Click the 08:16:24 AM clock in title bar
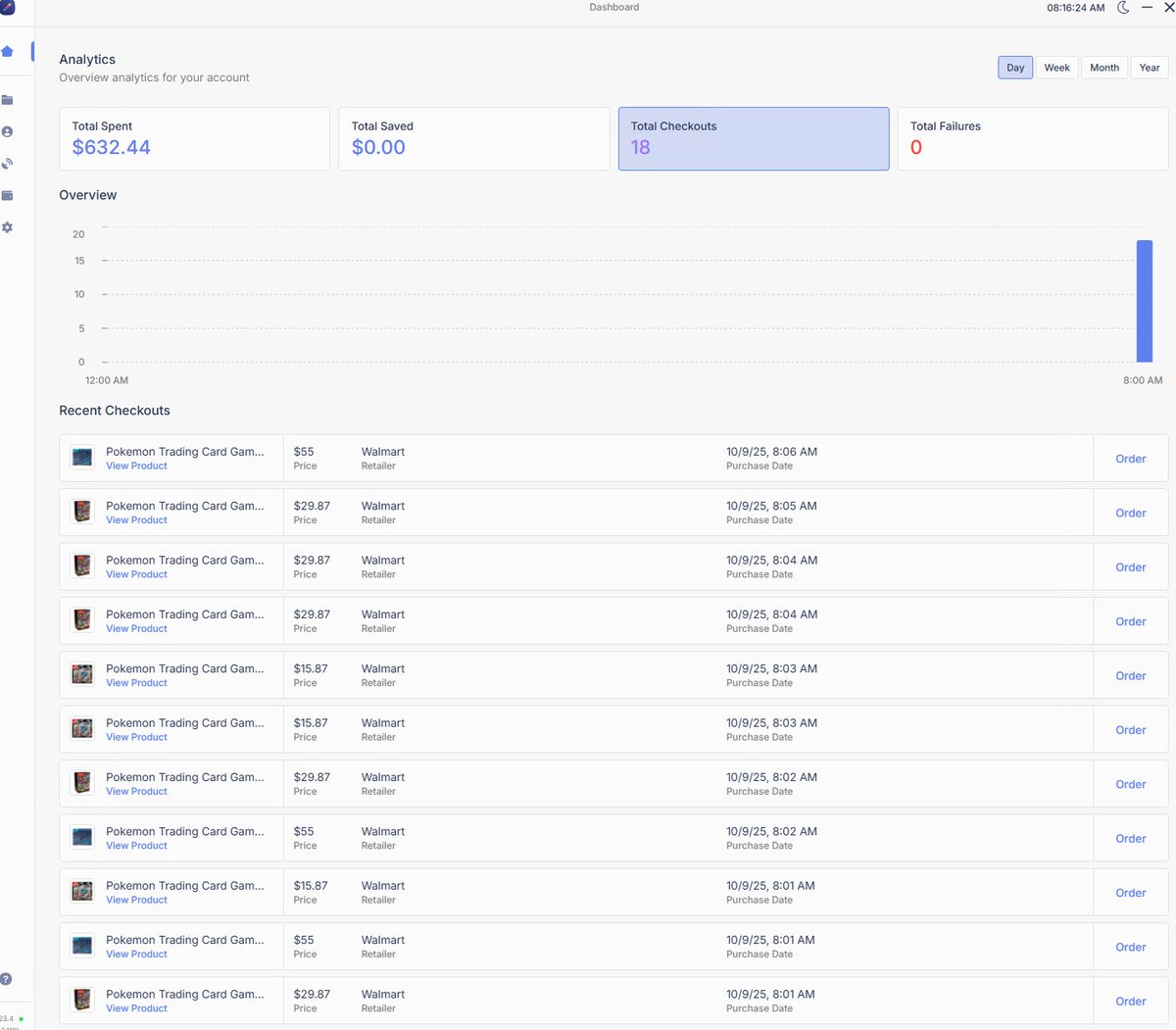Screen dimensions: 1176x1030 pos(1075,8)
